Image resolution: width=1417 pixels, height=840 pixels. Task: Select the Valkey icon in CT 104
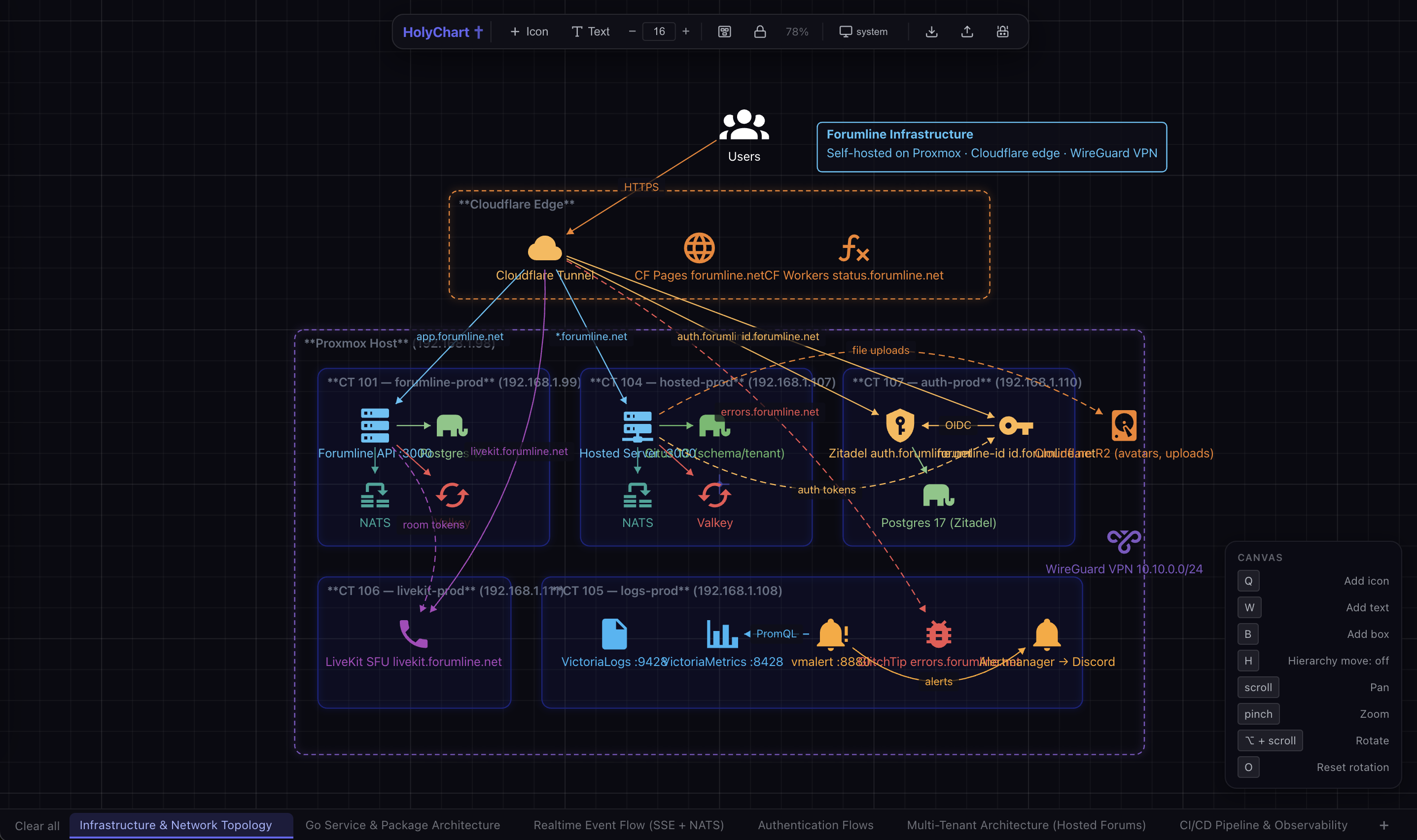[714, 495]
